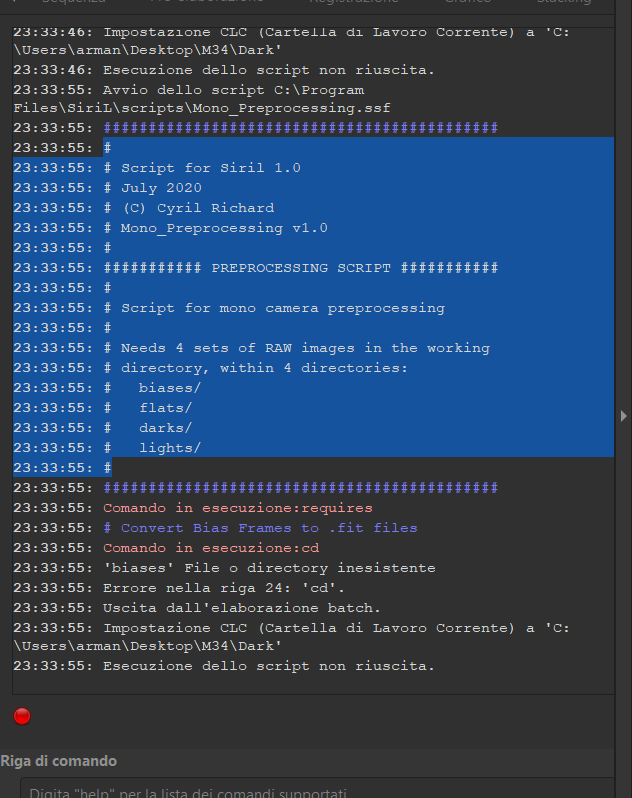
Task: Select the 'July 2020' log line
Action: click(x=161, y=188)
